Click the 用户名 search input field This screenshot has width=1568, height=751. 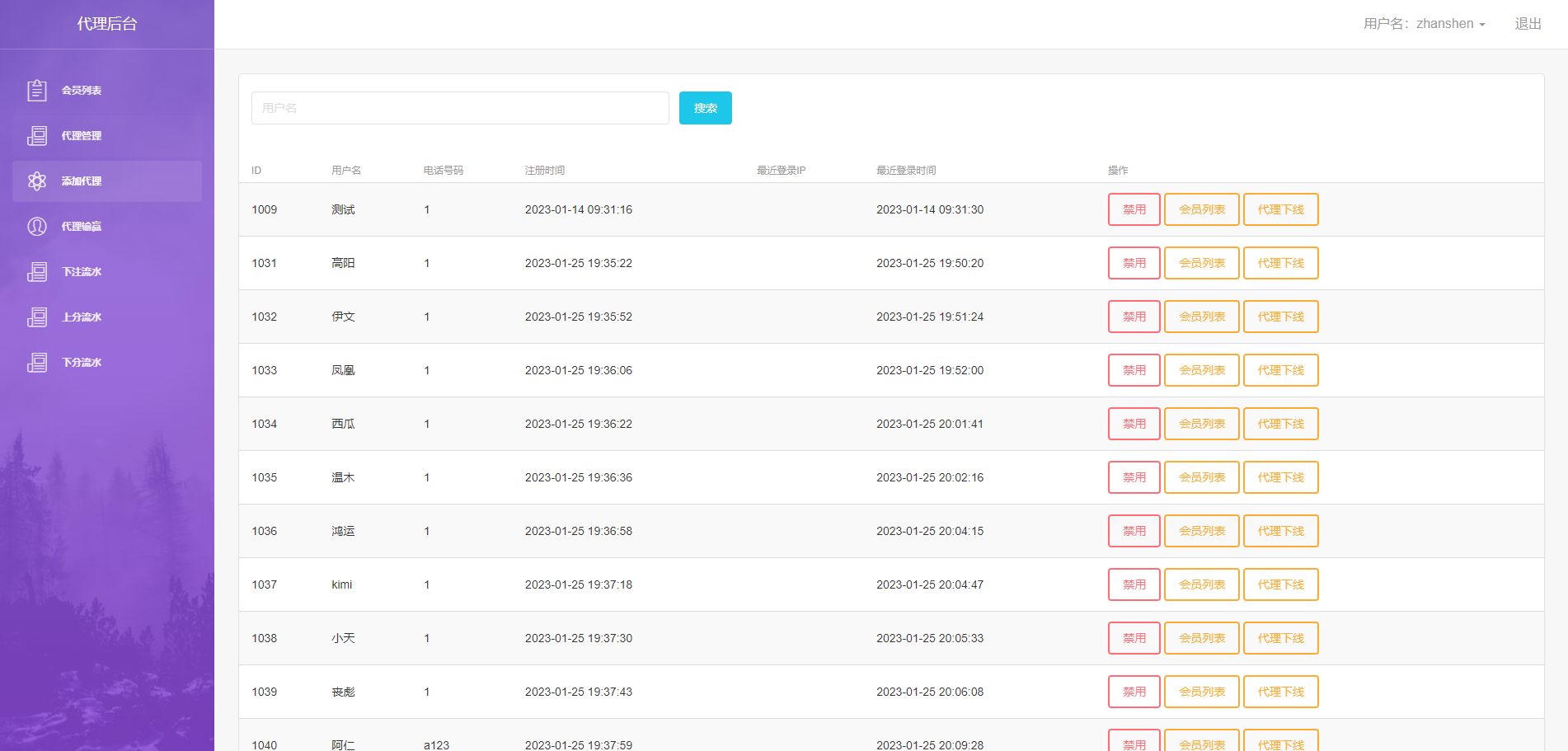coord(460,108)
